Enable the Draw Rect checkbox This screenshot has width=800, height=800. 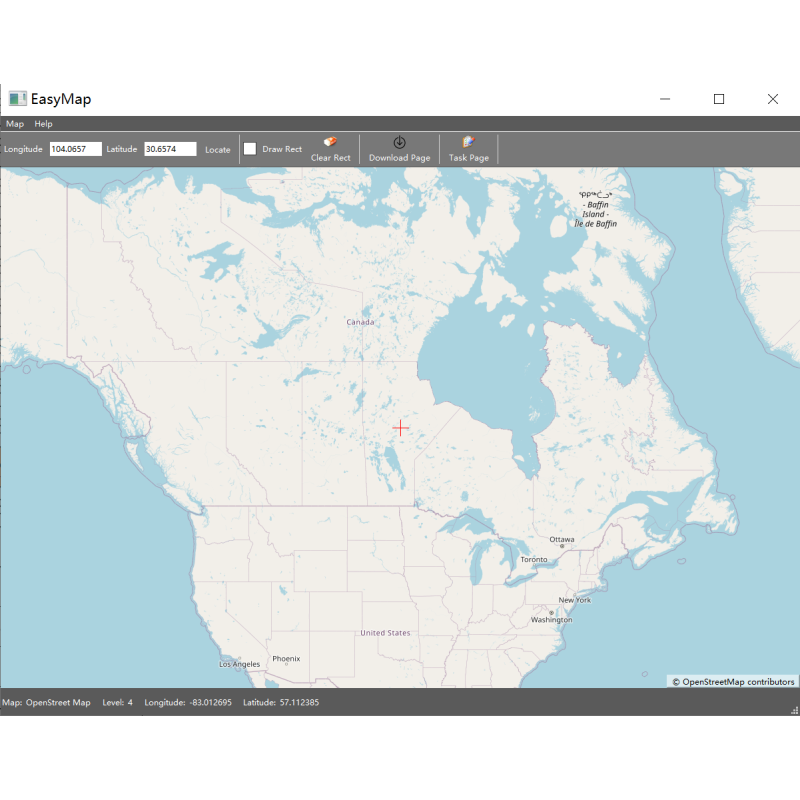click(250, 149)
